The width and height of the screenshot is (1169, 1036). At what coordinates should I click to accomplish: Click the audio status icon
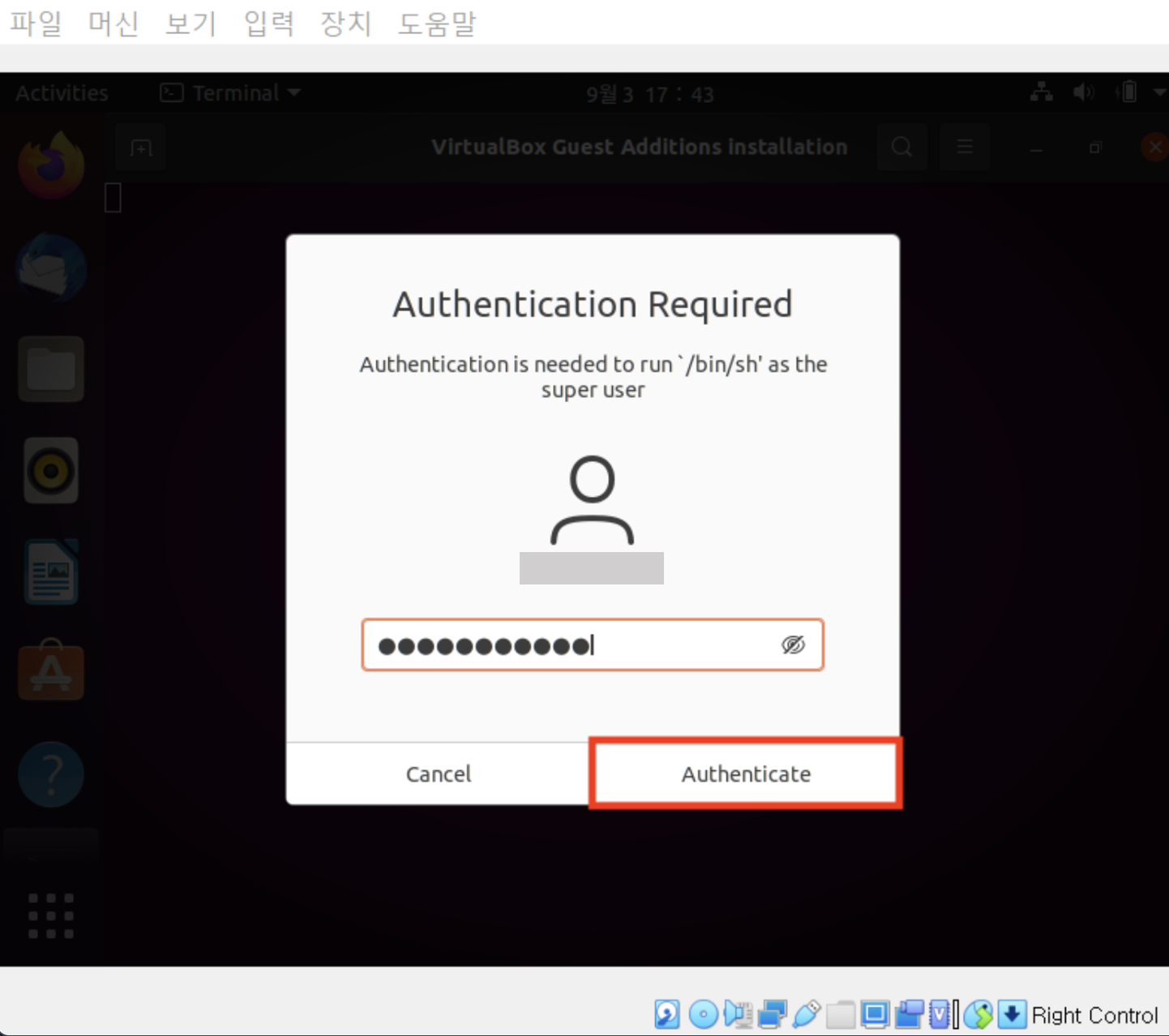click(x=738, y=1014)
